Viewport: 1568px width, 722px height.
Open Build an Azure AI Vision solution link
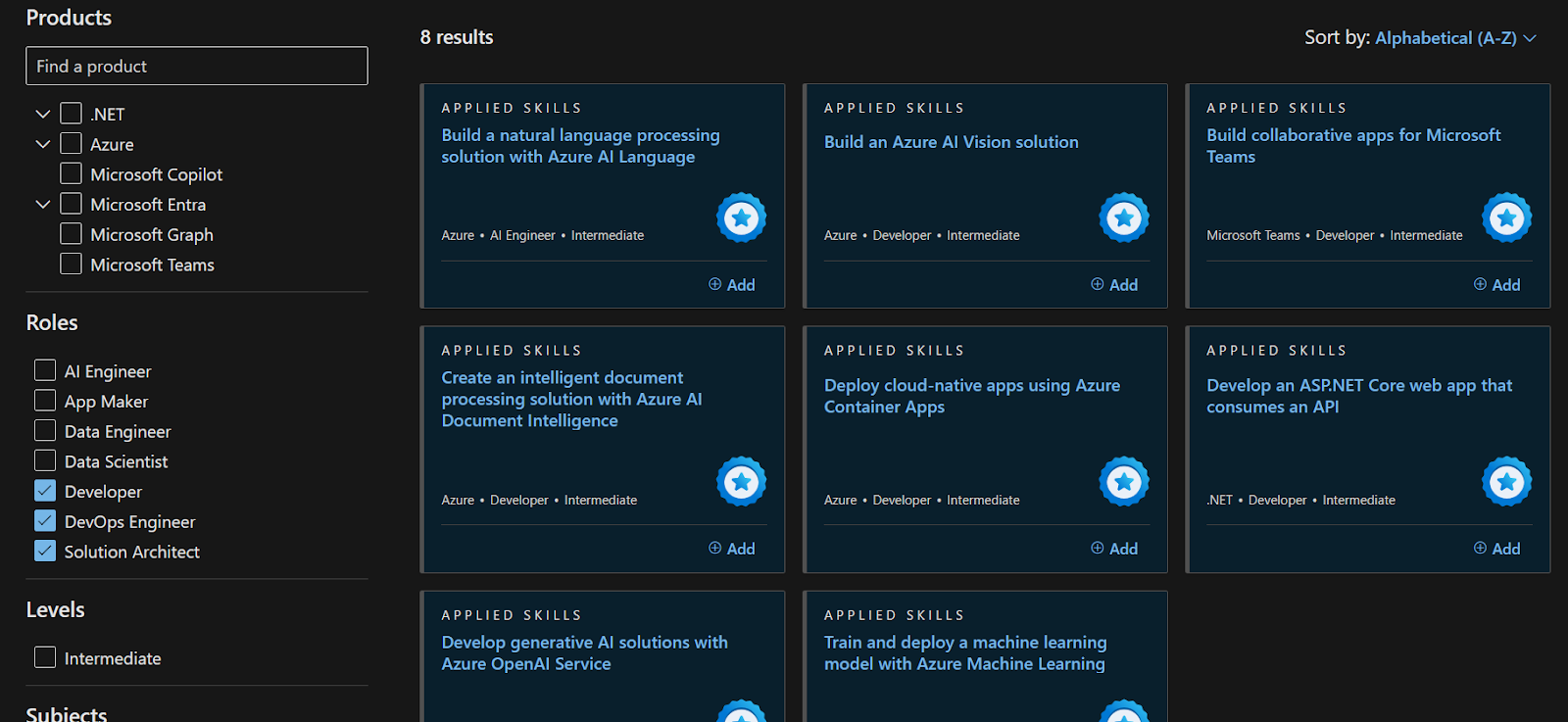click(x=951, y=142)
